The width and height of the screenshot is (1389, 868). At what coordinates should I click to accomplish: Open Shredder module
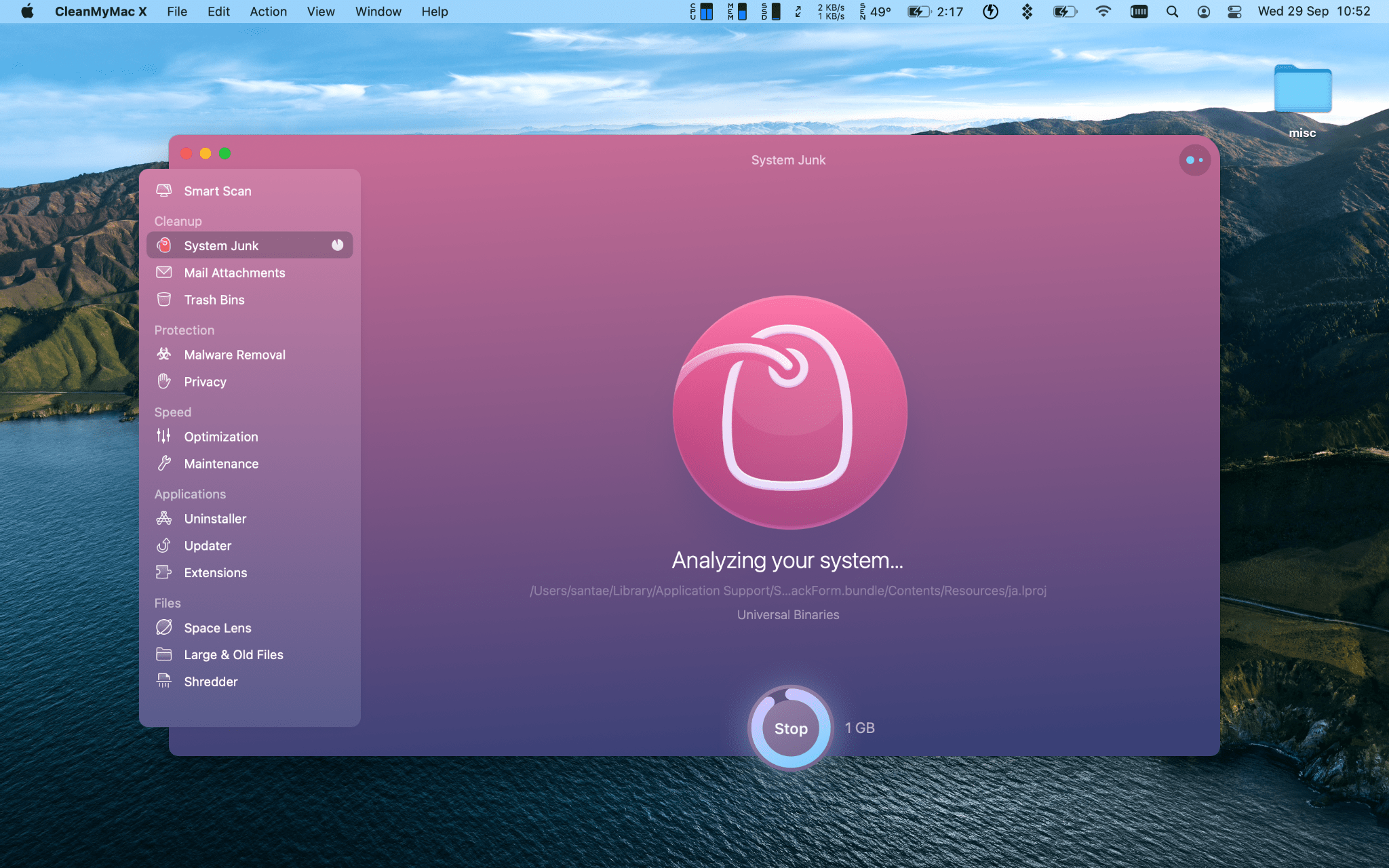click(x=250, y=681)
